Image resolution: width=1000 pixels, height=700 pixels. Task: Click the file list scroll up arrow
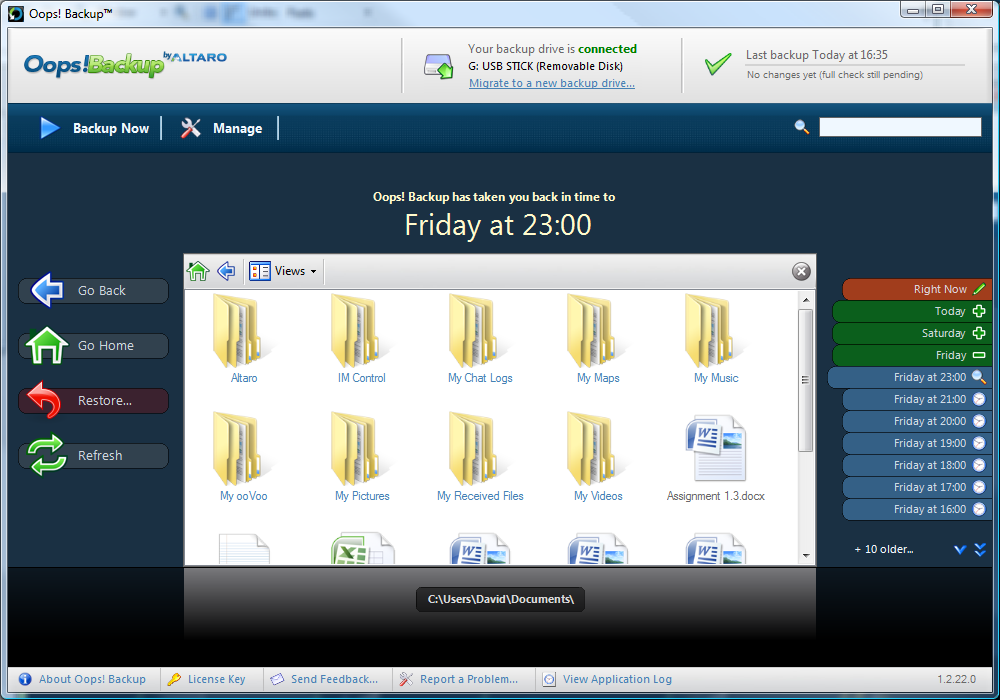click(806, 300)
